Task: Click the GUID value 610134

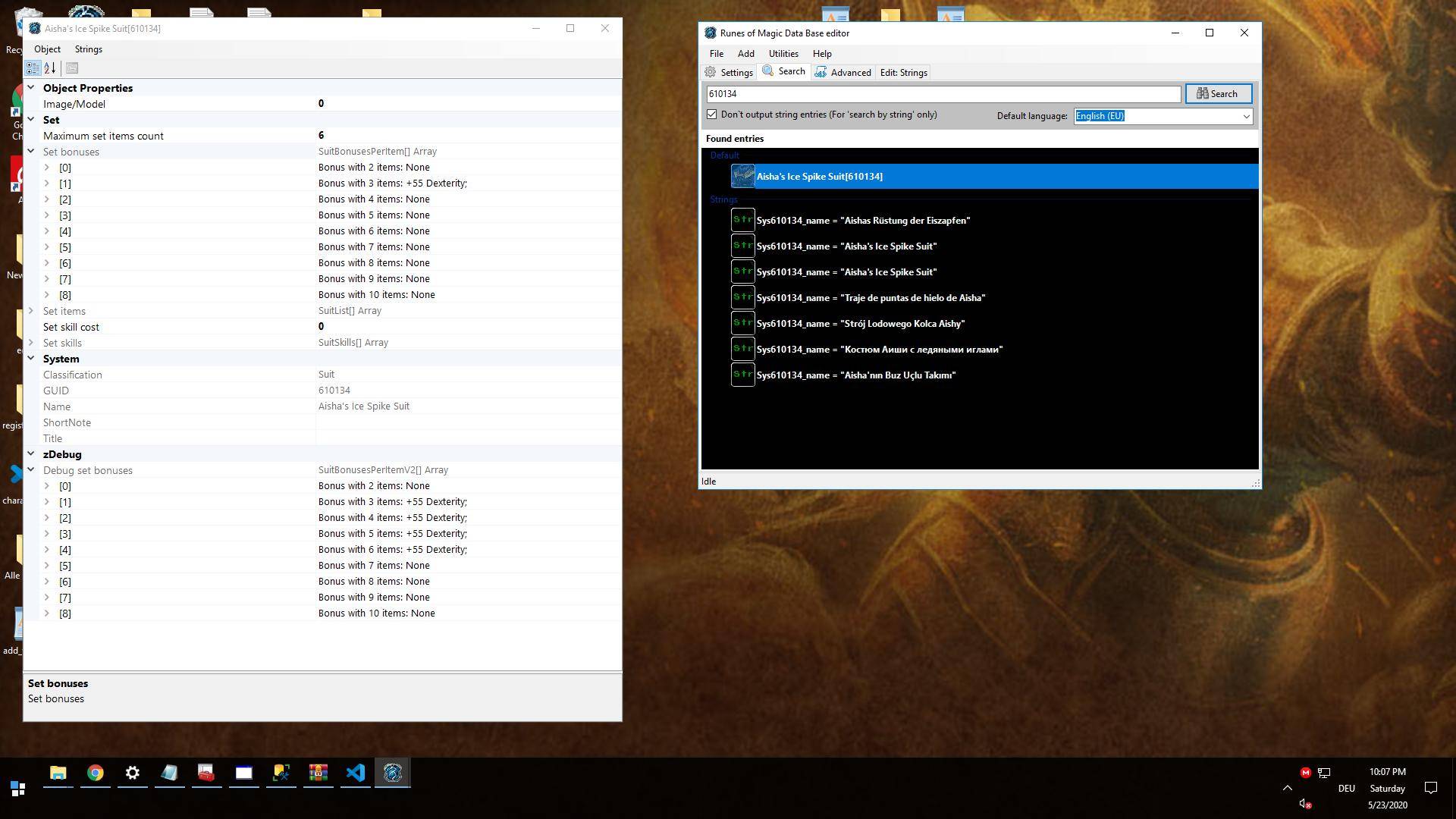Action: (x=334, y=391)
